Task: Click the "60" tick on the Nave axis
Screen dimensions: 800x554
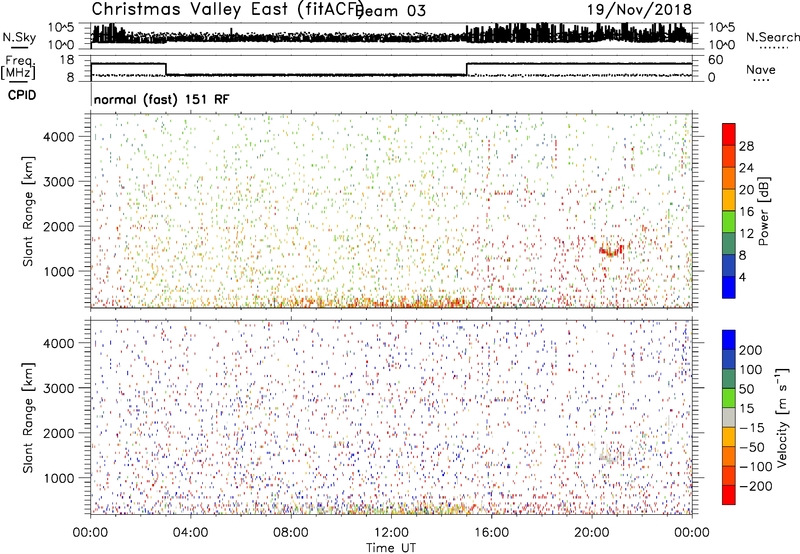Action: point(715,60)
